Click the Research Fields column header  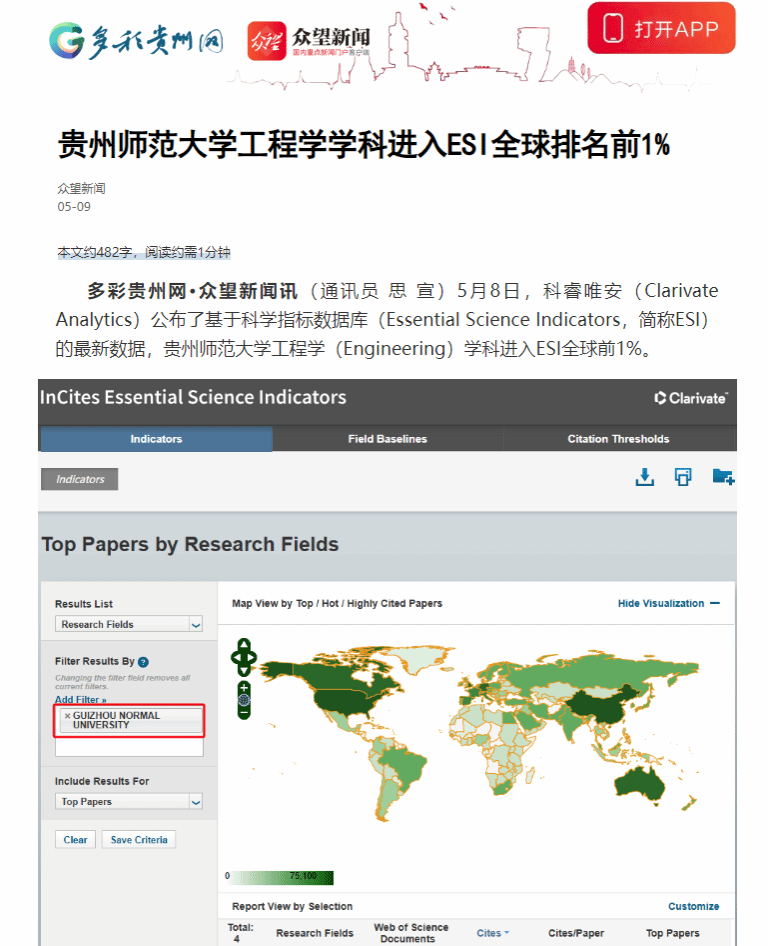pos(315,933)
